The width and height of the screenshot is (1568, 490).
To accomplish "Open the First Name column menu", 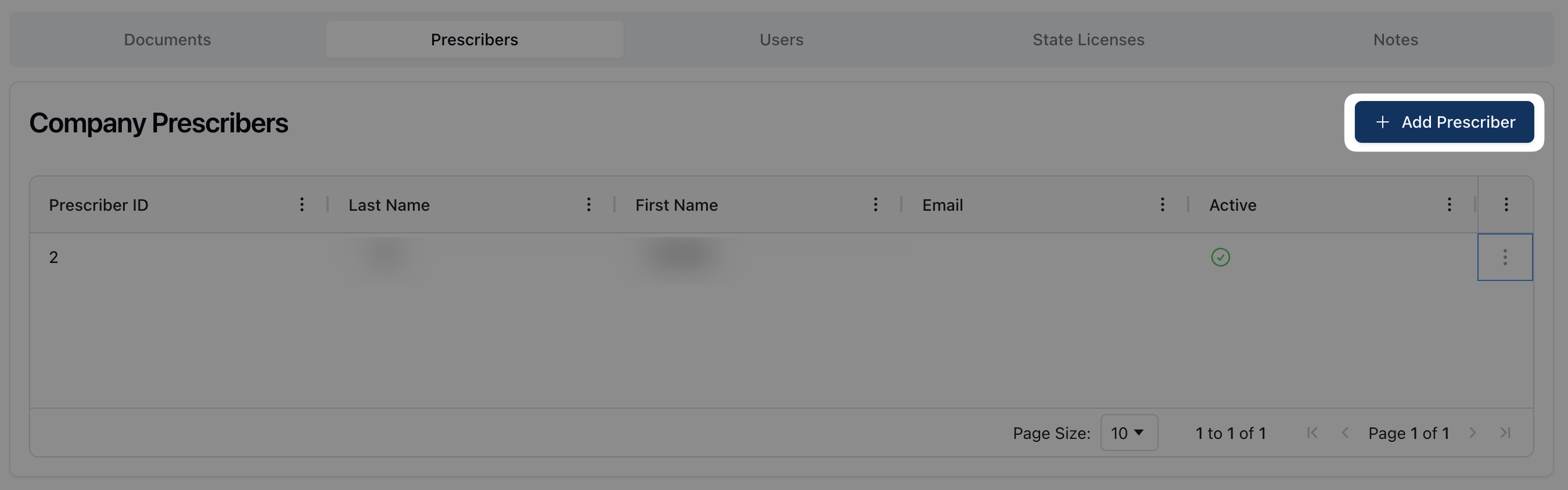I will click(875, 204).
